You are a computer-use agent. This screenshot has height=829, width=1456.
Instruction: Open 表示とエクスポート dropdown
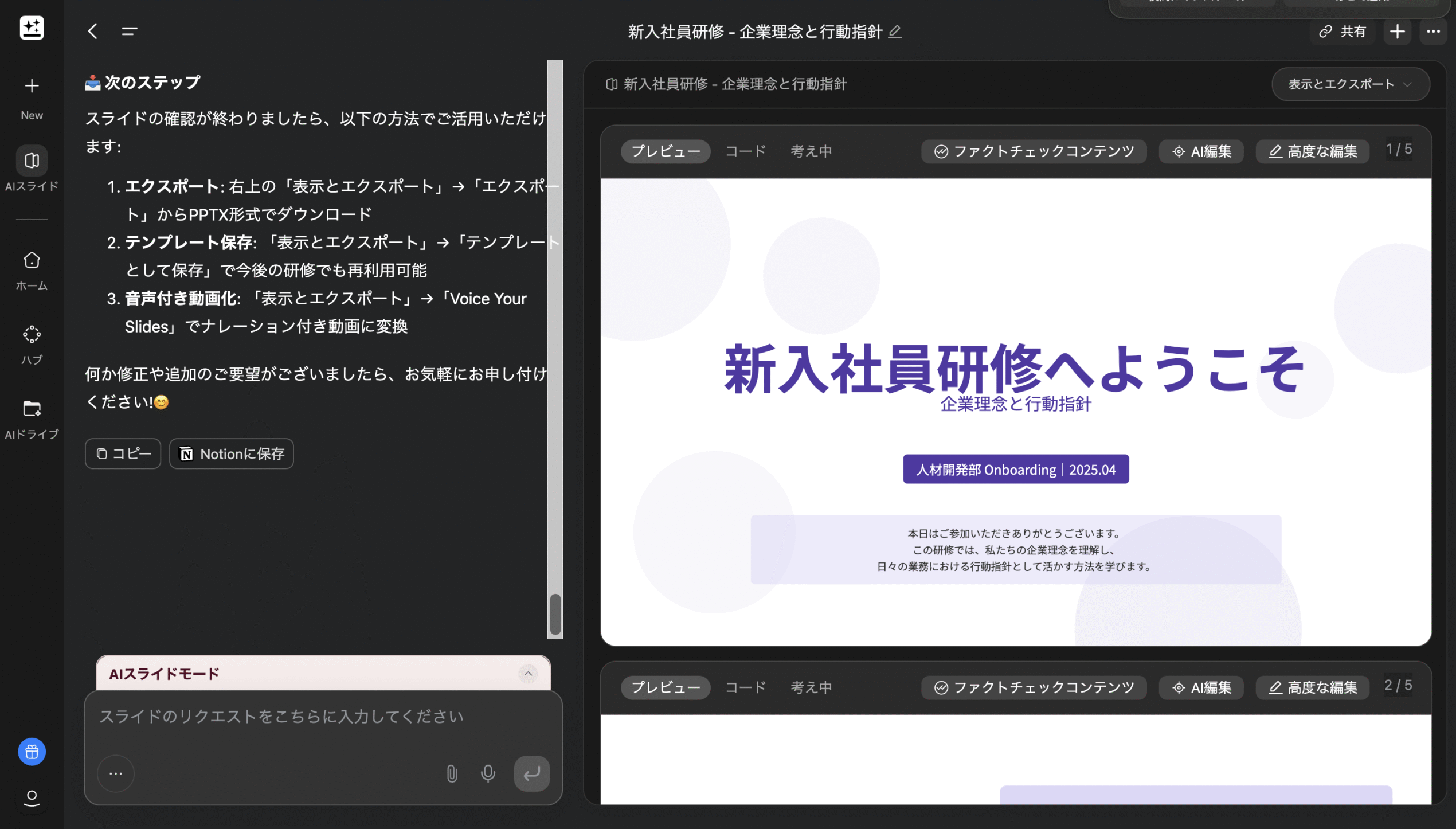1350,84
